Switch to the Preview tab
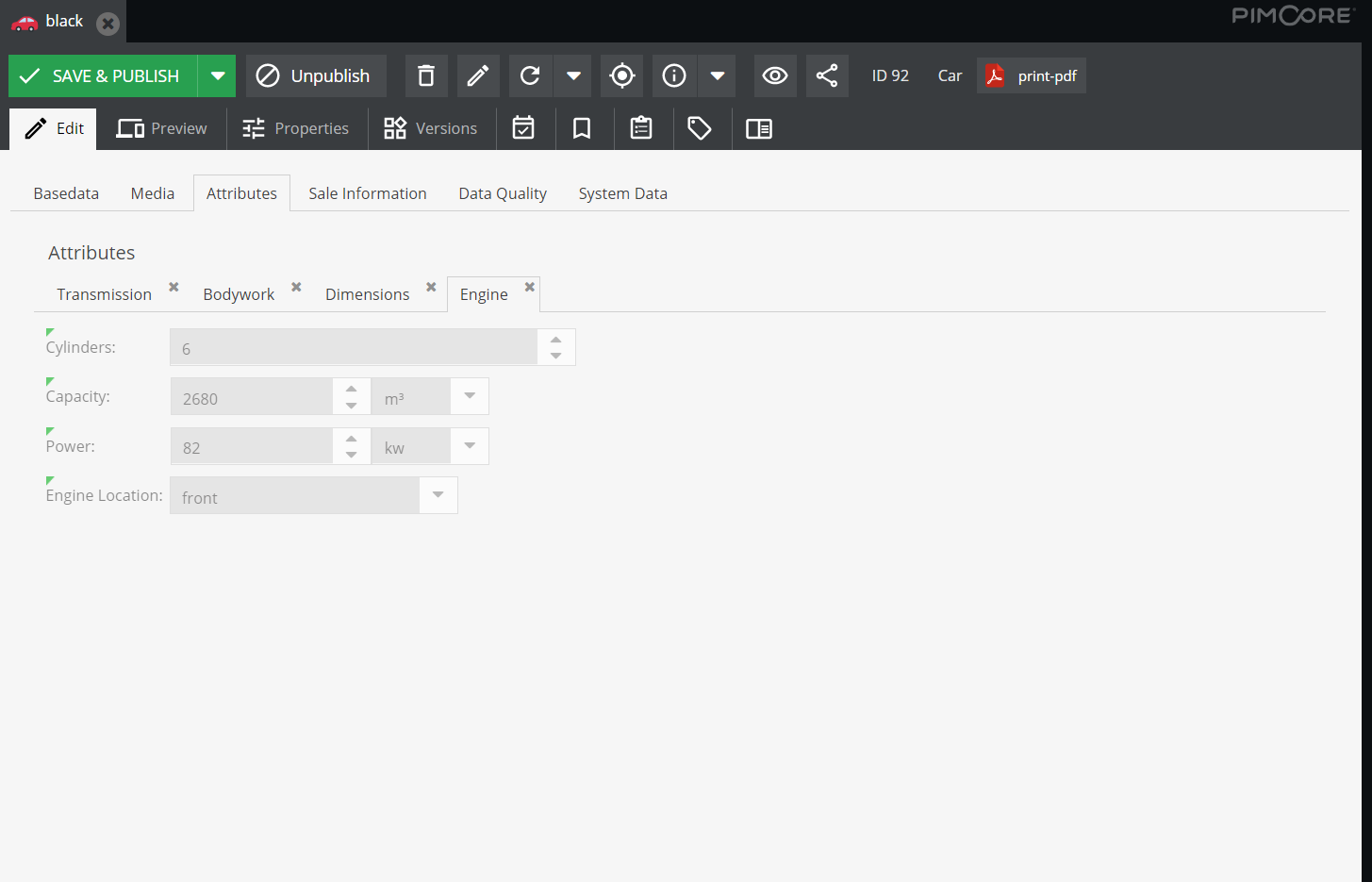Viewport: 1372px width, 882px height. 161,129
